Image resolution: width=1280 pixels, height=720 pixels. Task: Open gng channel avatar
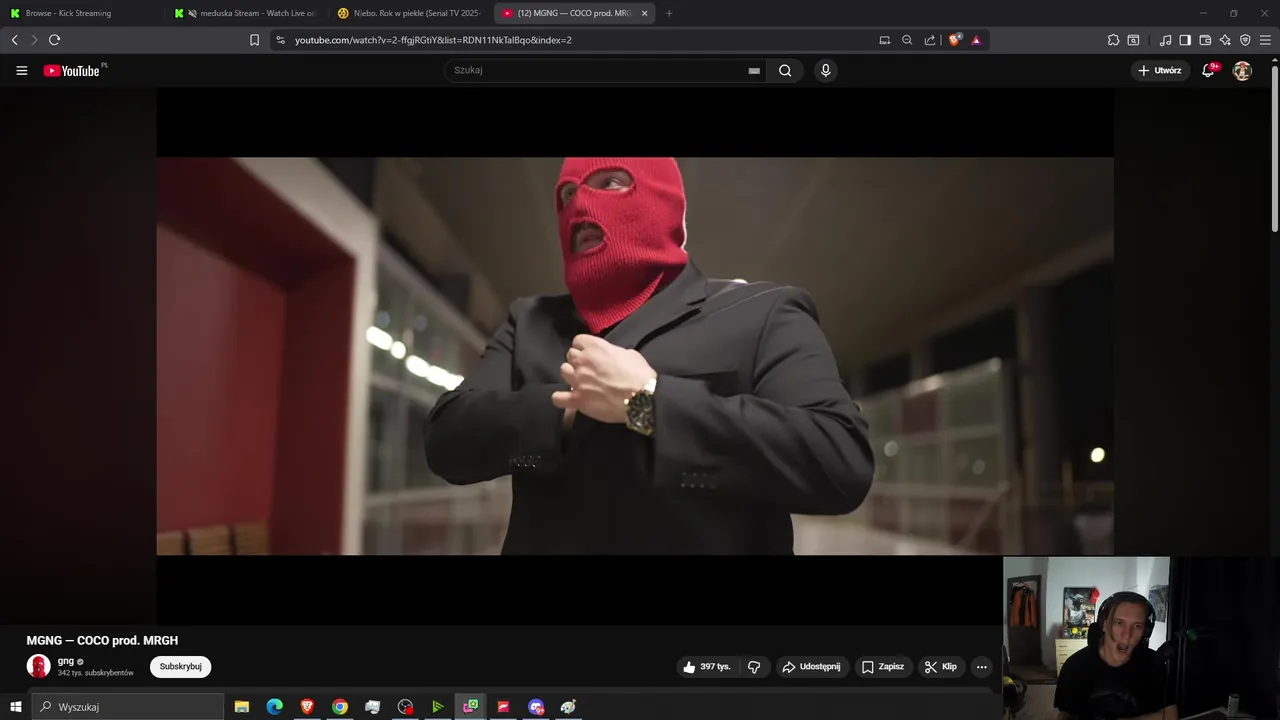(x=39, y=666)
